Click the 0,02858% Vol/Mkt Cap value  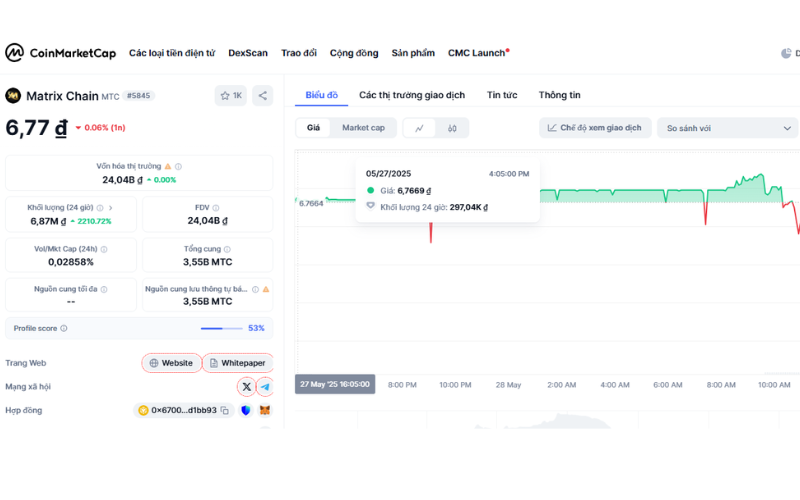(x=71, y=262)
